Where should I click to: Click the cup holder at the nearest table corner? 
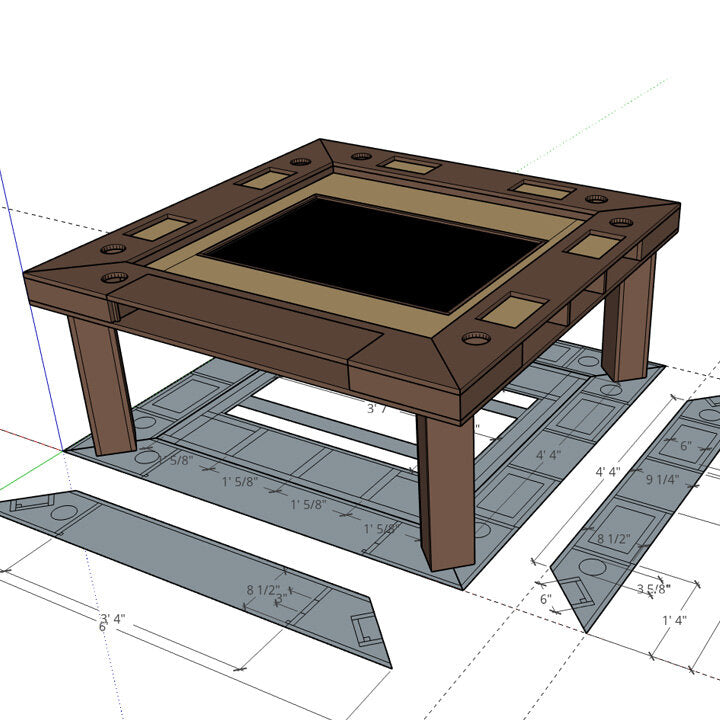click(476, 338)
